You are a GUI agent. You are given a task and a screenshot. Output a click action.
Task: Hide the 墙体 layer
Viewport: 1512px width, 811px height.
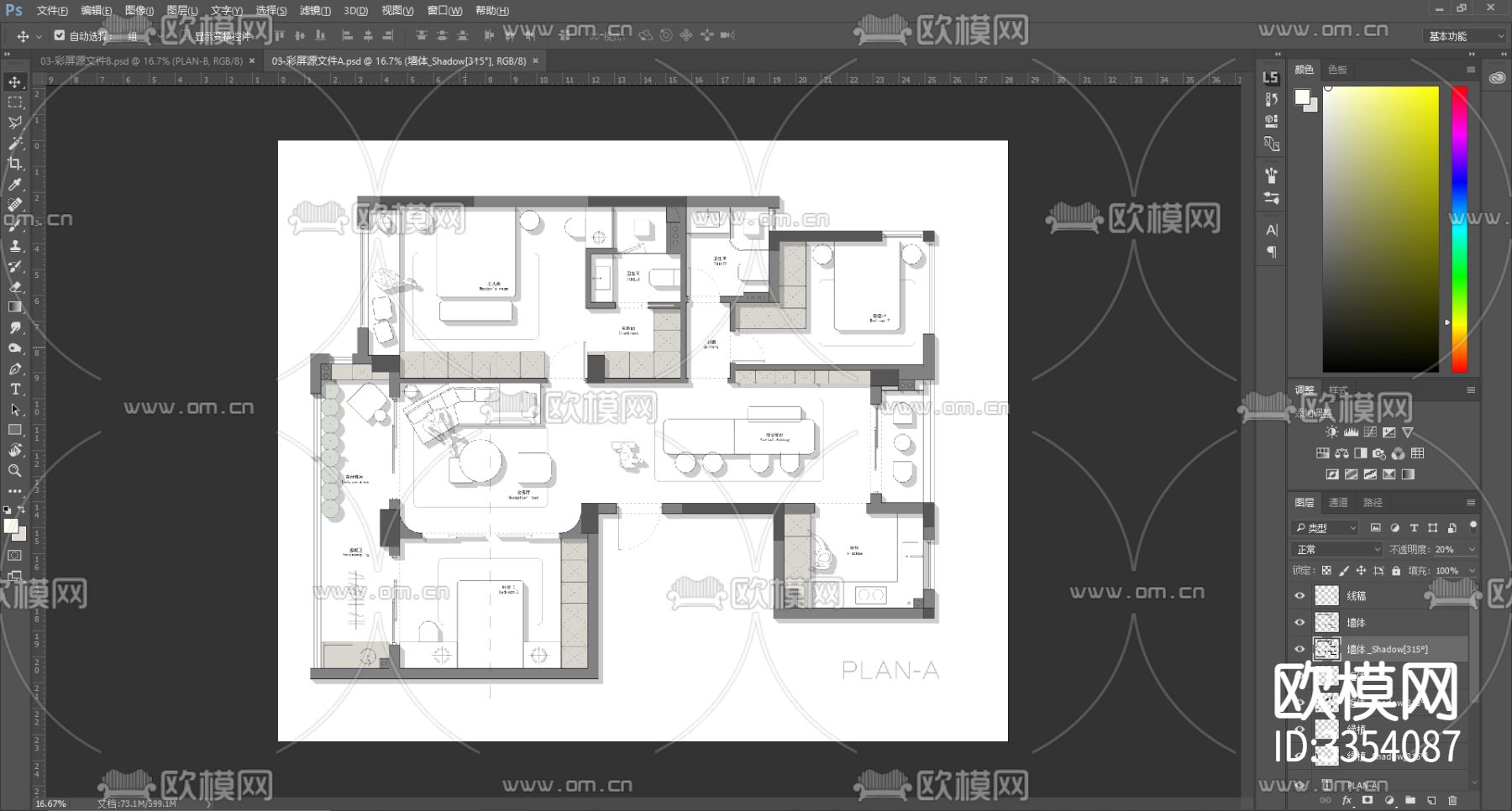pos(1299,622)
